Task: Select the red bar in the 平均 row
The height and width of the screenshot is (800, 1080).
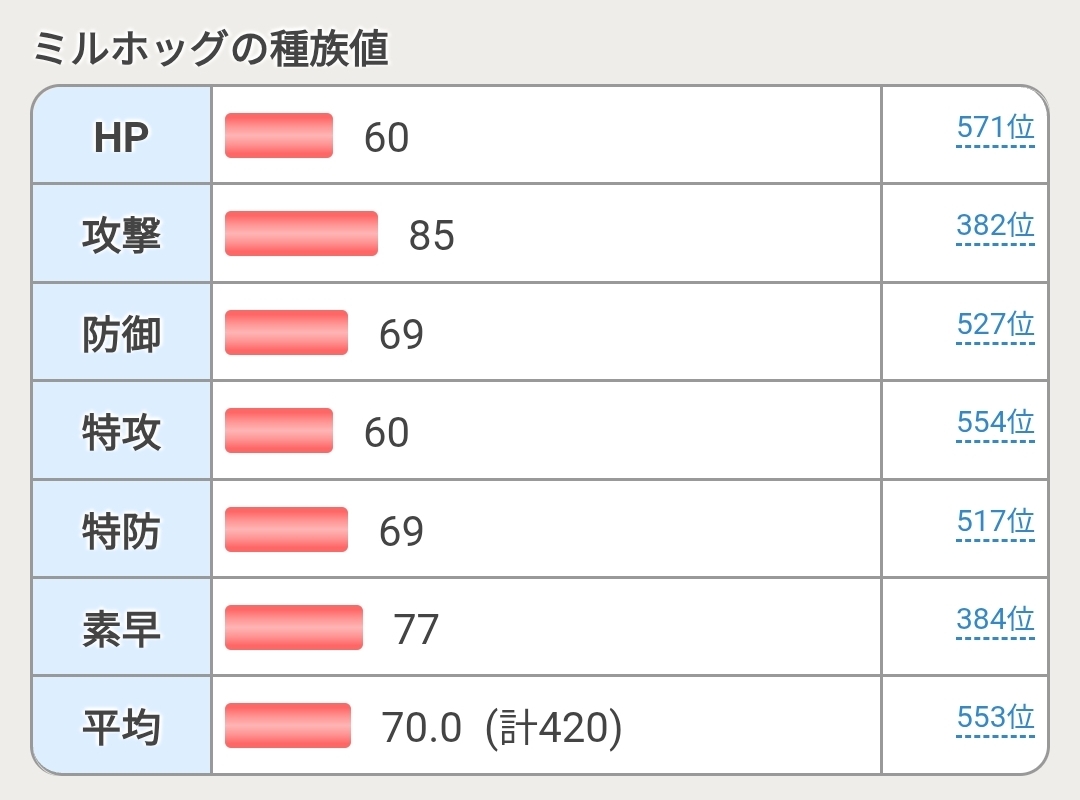Action: click(287, 725)
